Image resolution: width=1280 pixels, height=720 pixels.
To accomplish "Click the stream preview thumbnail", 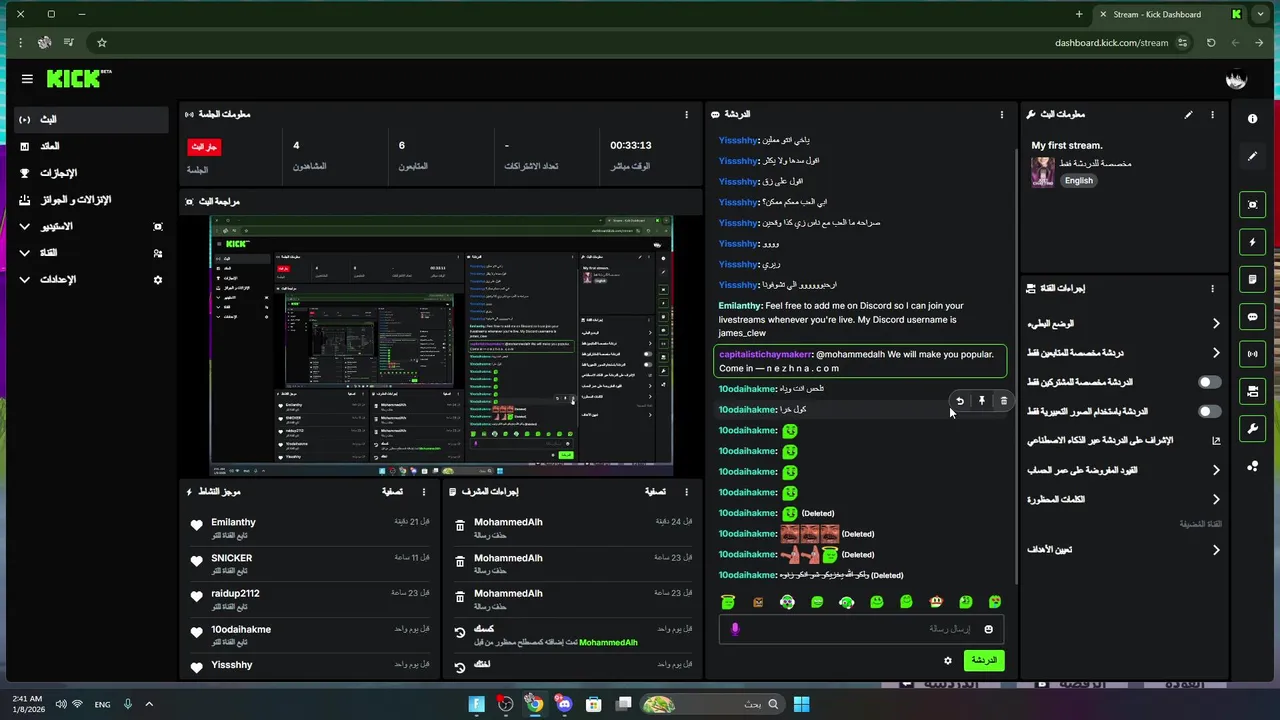I will tap(441, 346).
